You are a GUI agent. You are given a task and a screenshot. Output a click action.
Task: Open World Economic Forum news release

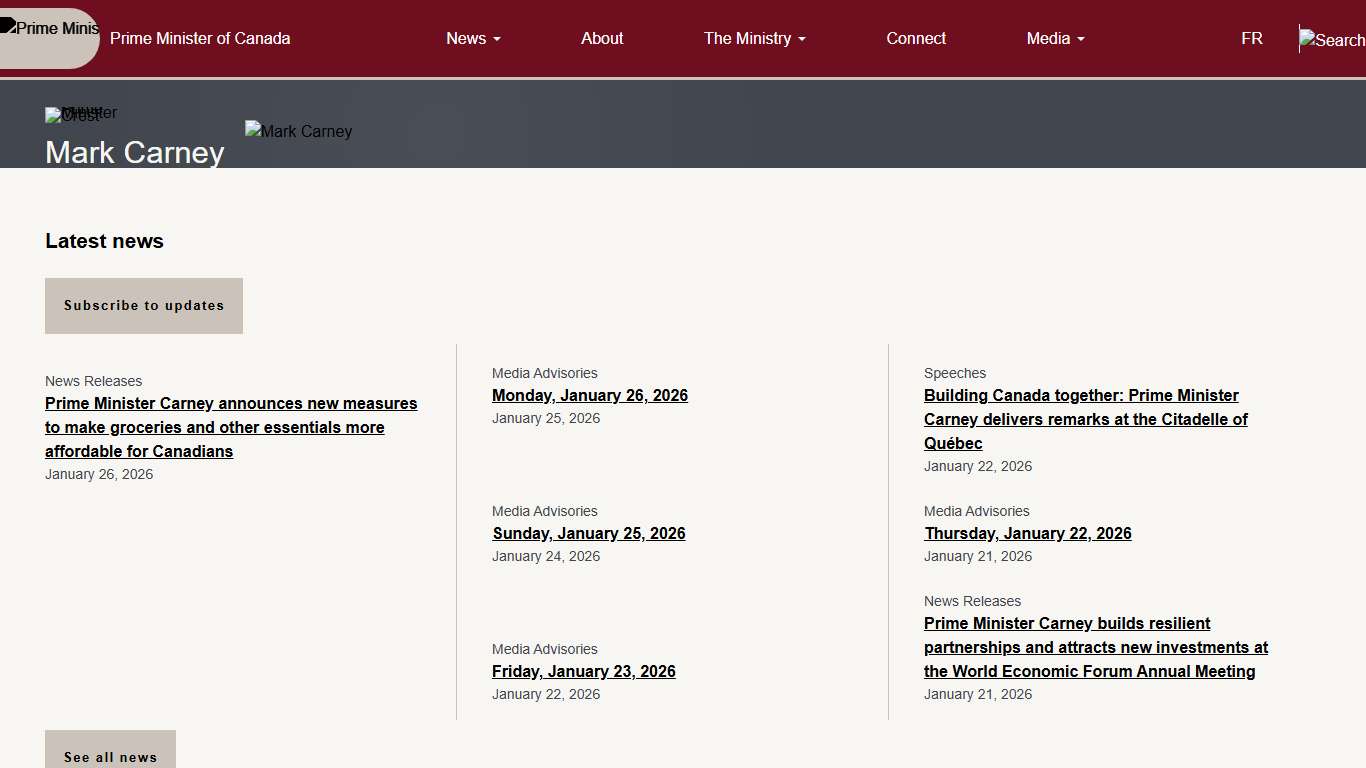coord(1095,647)
